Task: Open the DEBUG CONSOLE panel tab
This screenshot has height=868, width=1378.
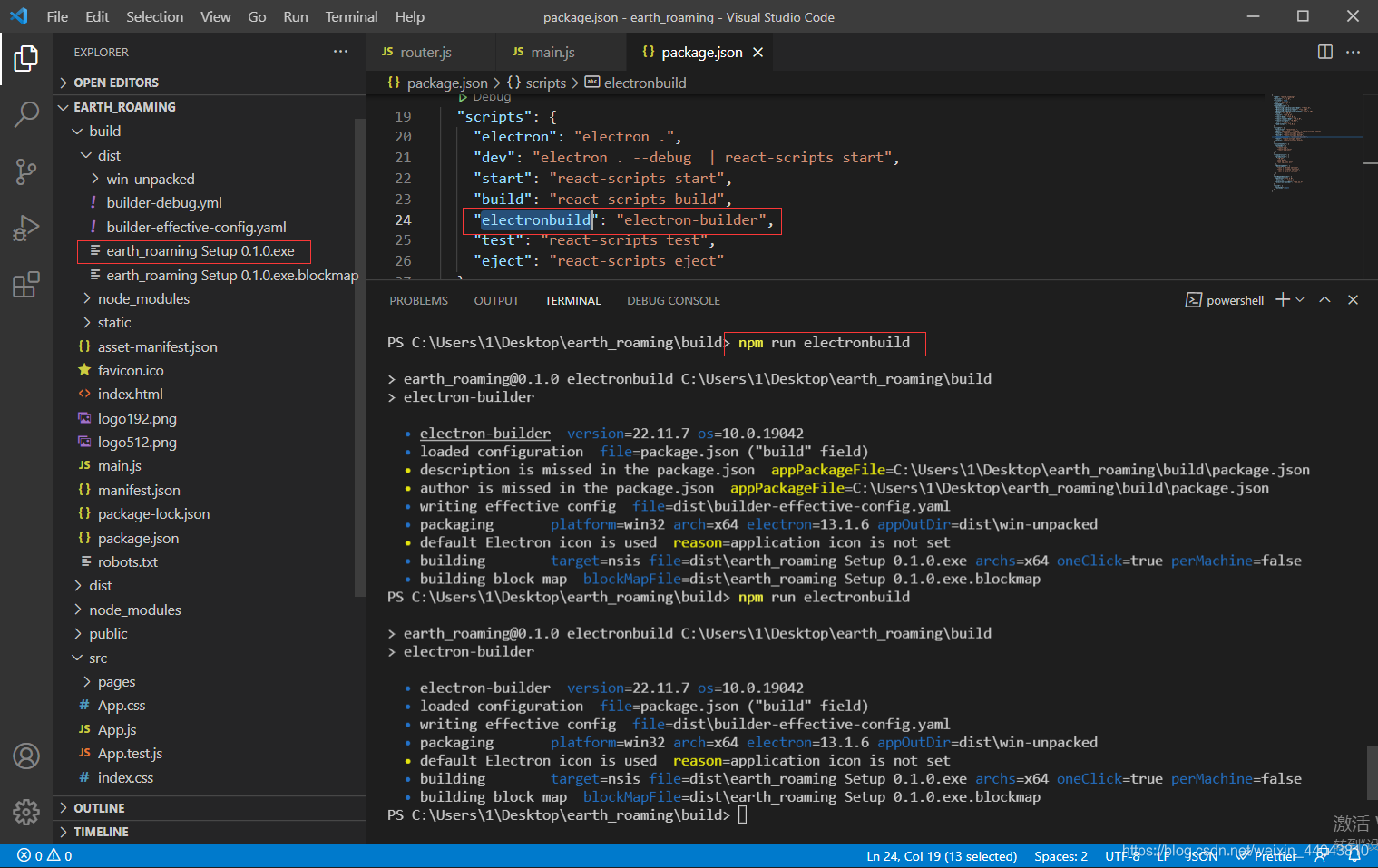Action: [673, 300]
